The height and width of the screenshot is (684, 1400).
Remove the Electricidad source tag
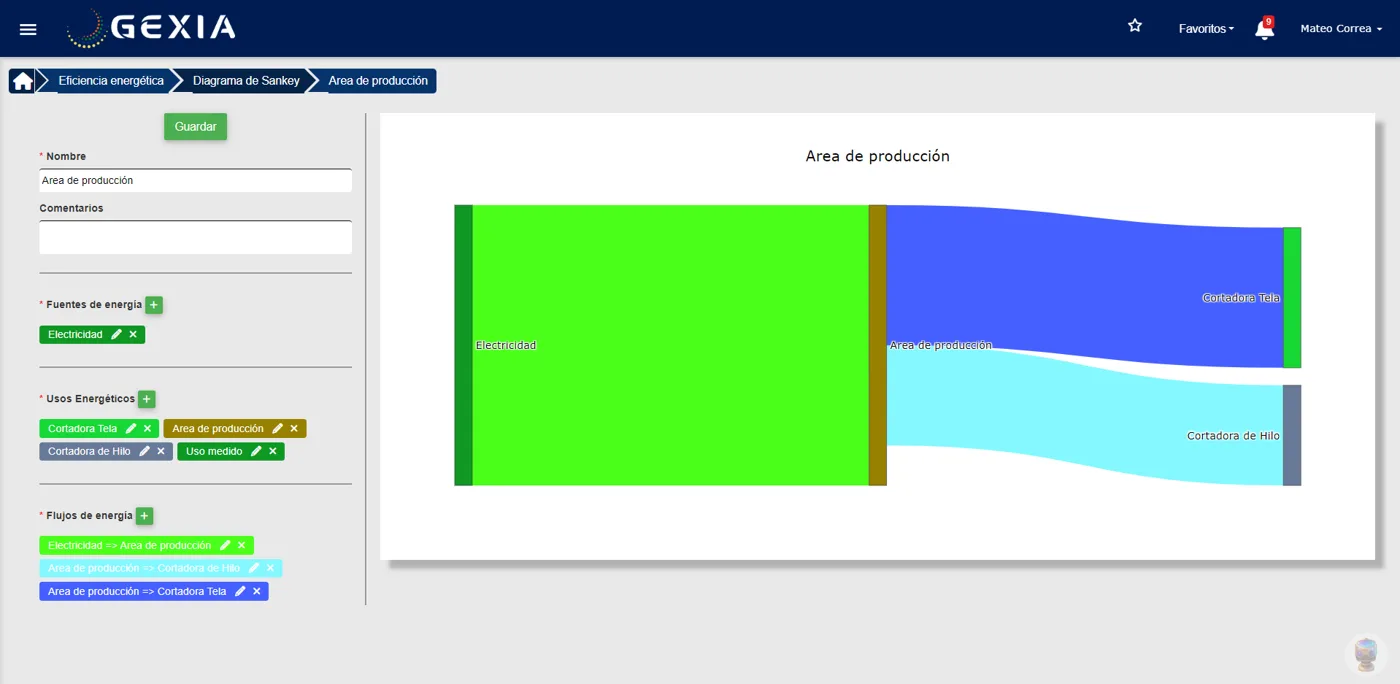point(133,334)
